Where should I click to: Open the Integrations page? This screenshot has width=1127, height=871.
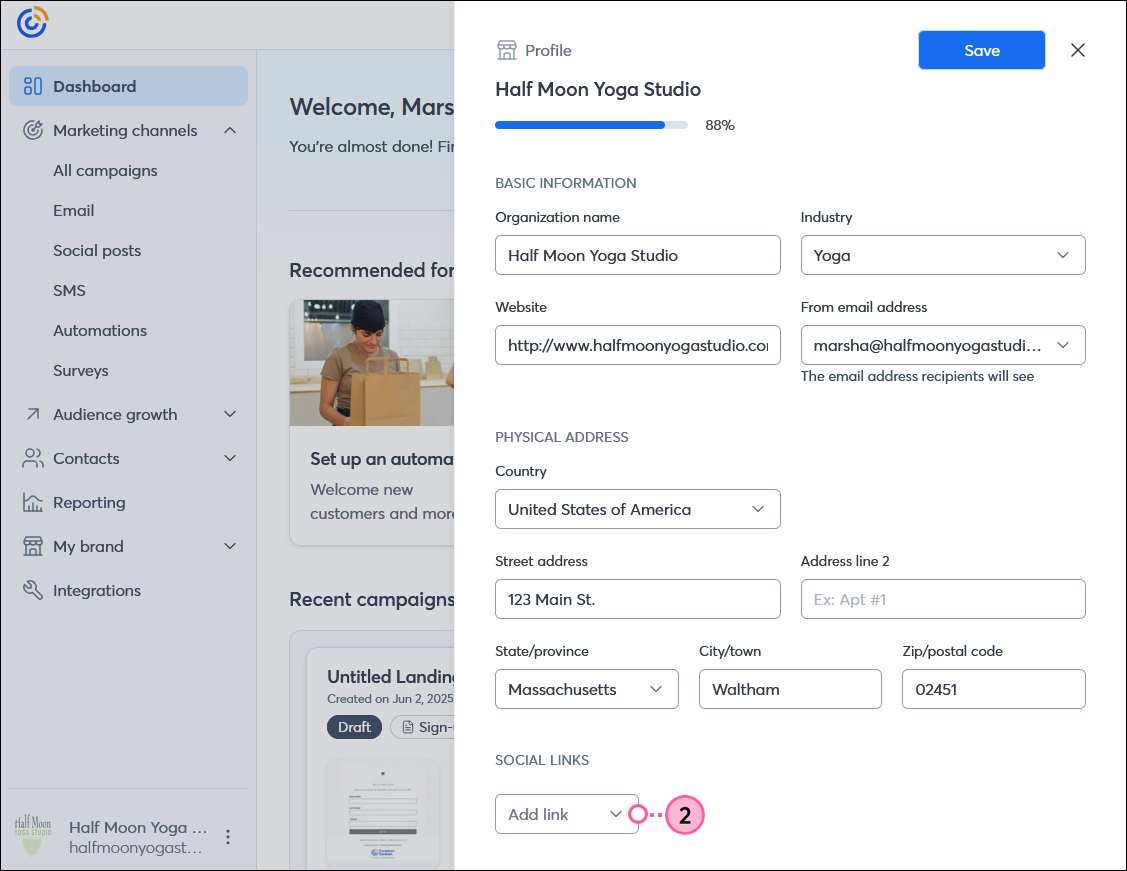[x=97, y=590]
